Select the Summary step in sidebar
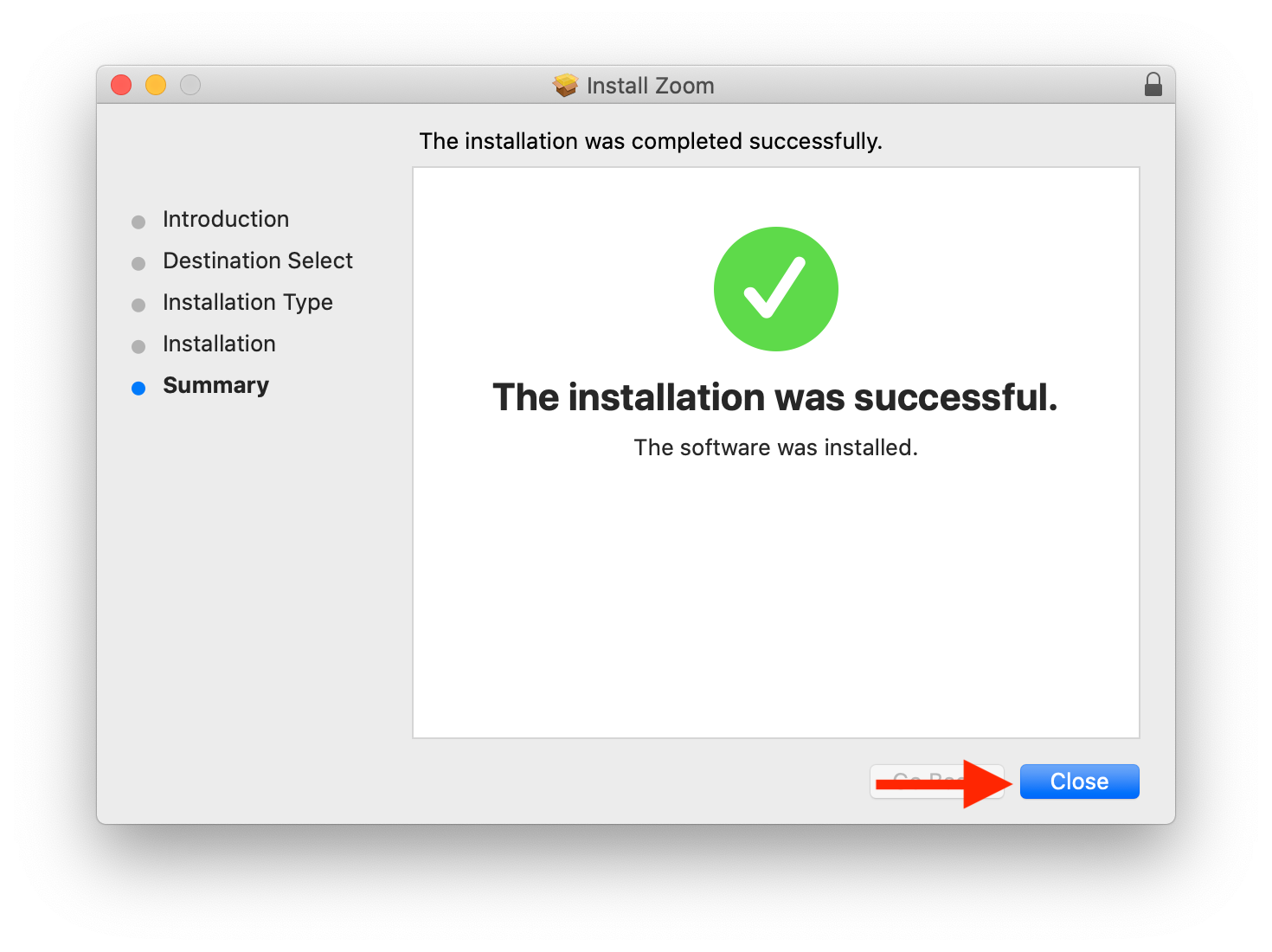This screenshot has height=952, width=1272. point(215,385)
